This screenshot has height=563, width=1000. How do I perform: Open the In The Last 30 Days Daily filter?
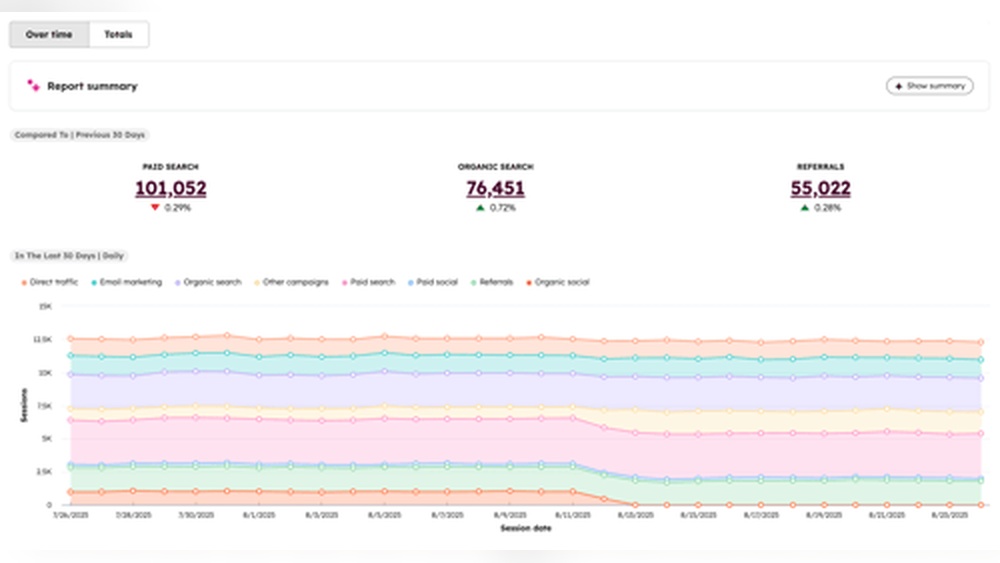(69, 256)
